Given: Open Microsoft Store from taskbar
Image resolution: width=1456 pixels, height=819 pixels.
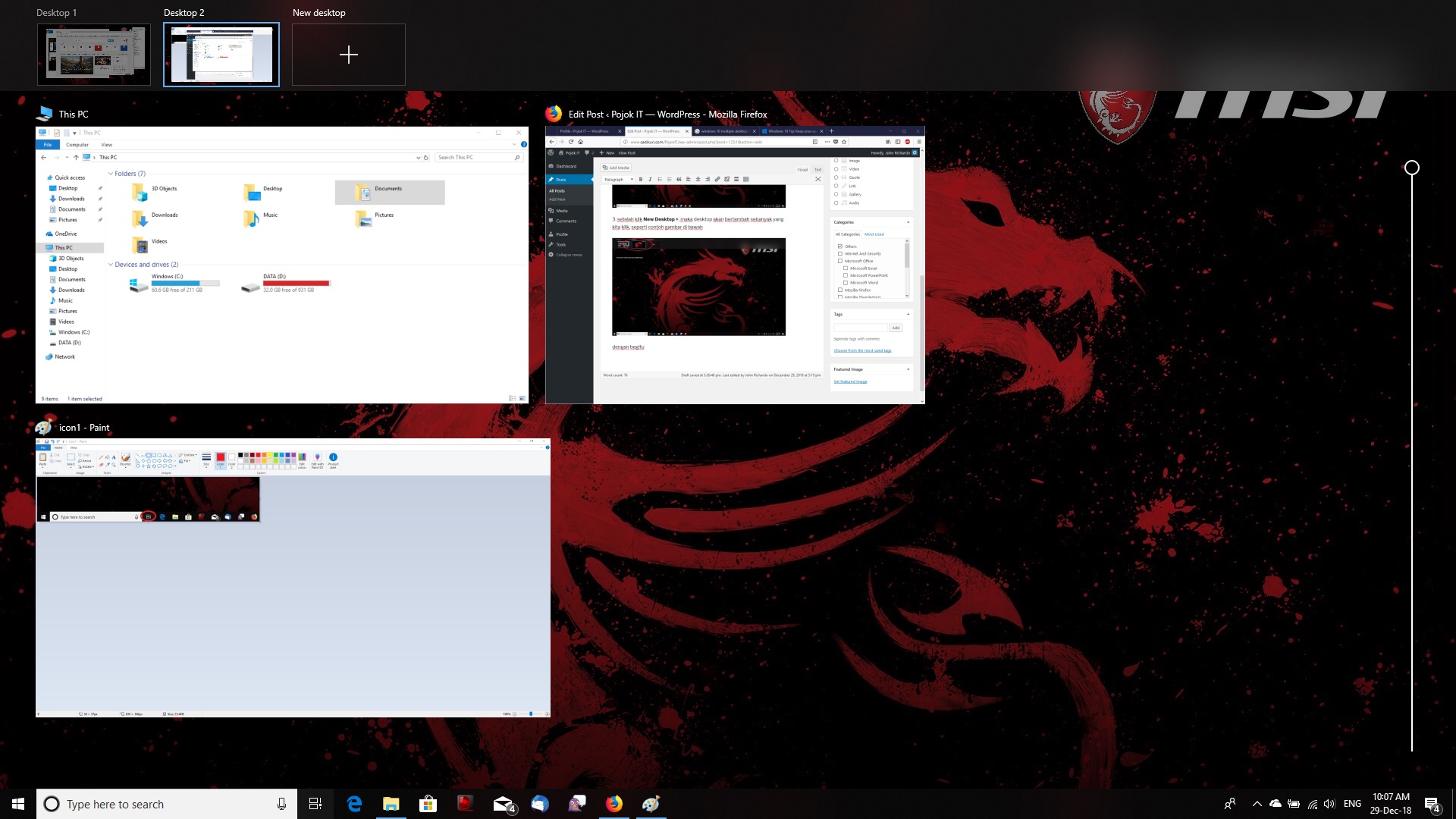Looking at the screenshot, I should (x=428, y=804).
